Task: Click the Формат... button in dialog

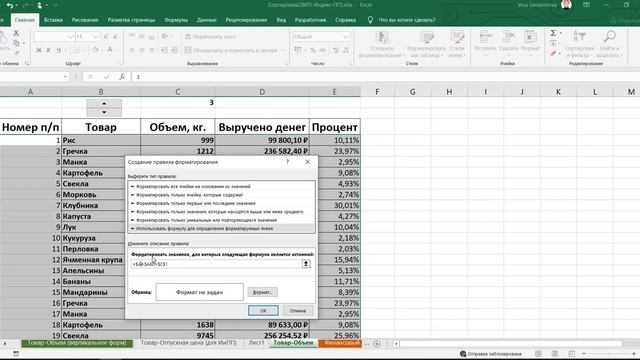Action: point(262,292)
